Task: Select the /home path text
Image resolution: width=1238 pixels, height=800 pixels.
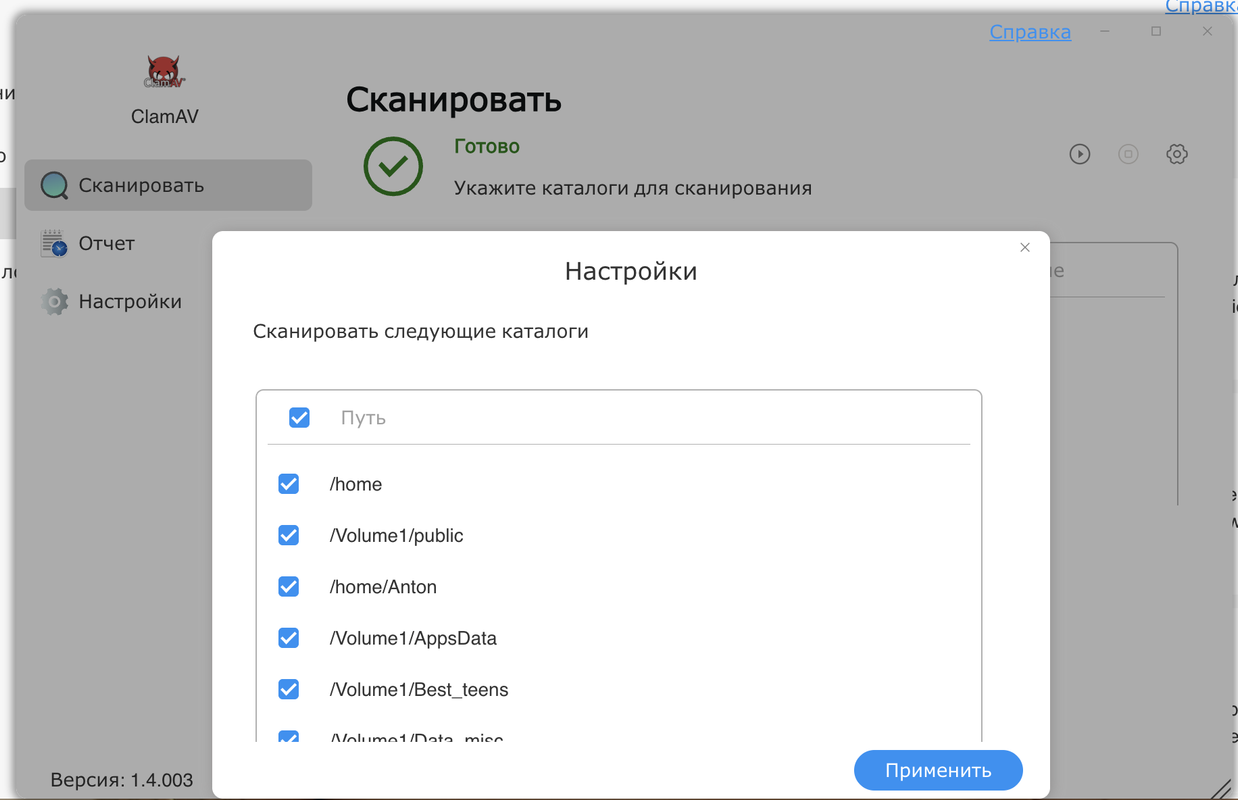Action: [356, 484]
